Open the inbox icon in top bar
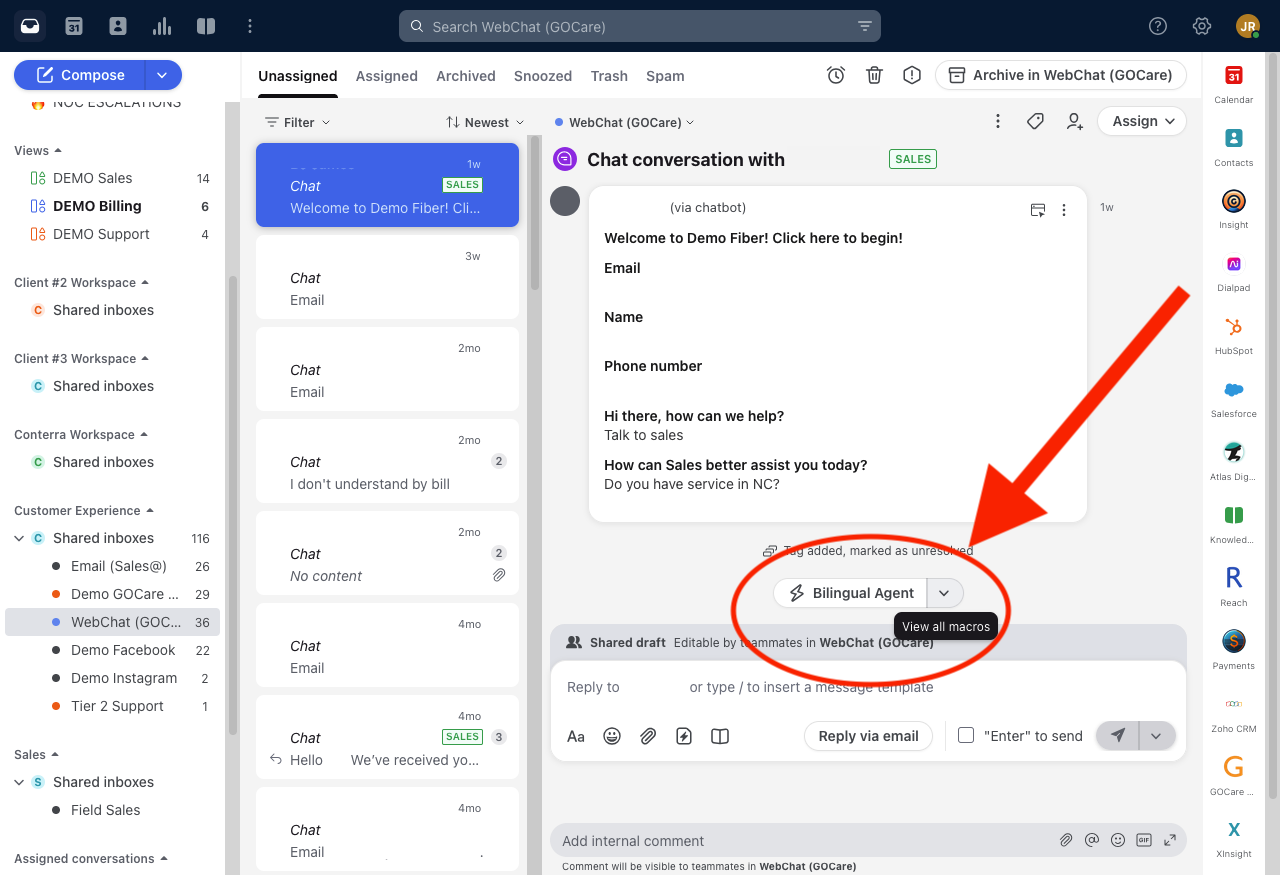Image resolution: width=1280 pixels, height=875 pixels. [x=30, y=26]
